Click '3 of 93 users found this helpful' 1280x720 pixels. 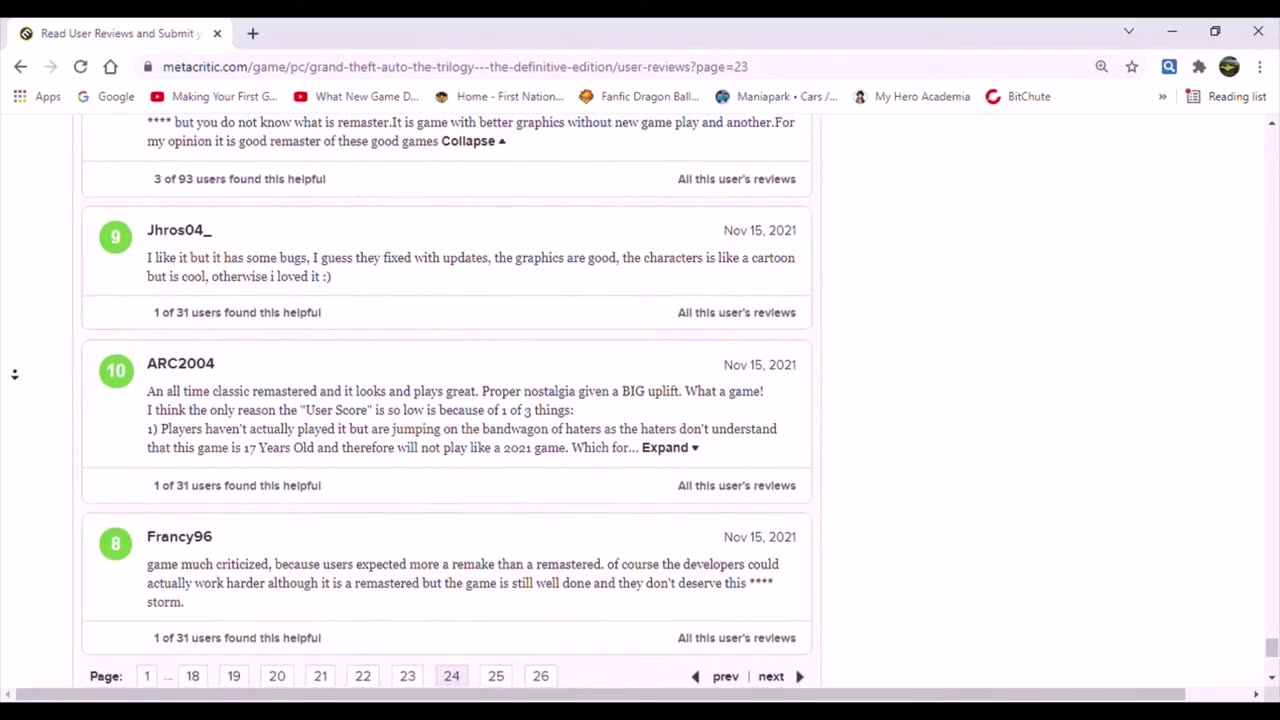[239, 179]
